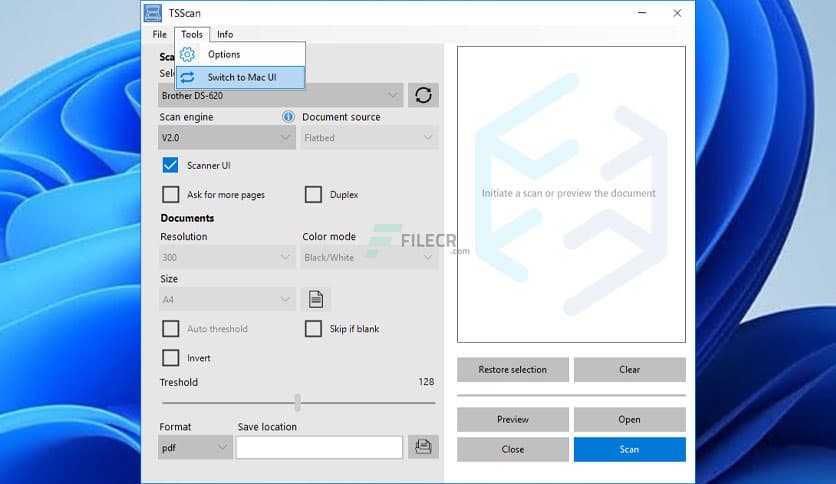Click the document preview area
Screen dimensions: 836x484
(571, 195)
